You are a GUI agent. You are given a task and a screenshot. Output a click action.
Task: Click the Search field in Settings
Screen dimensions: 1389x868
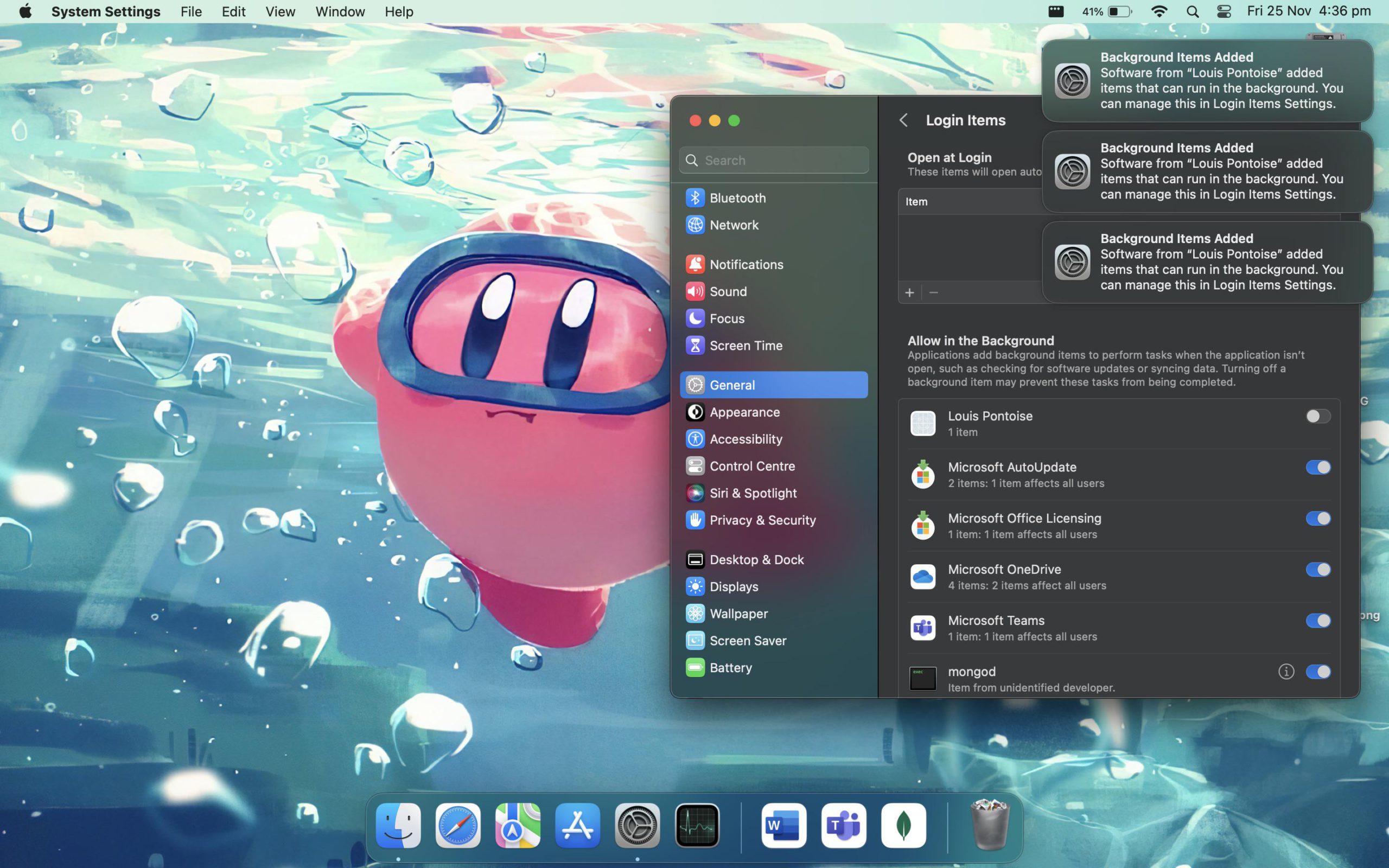[773, 160]
